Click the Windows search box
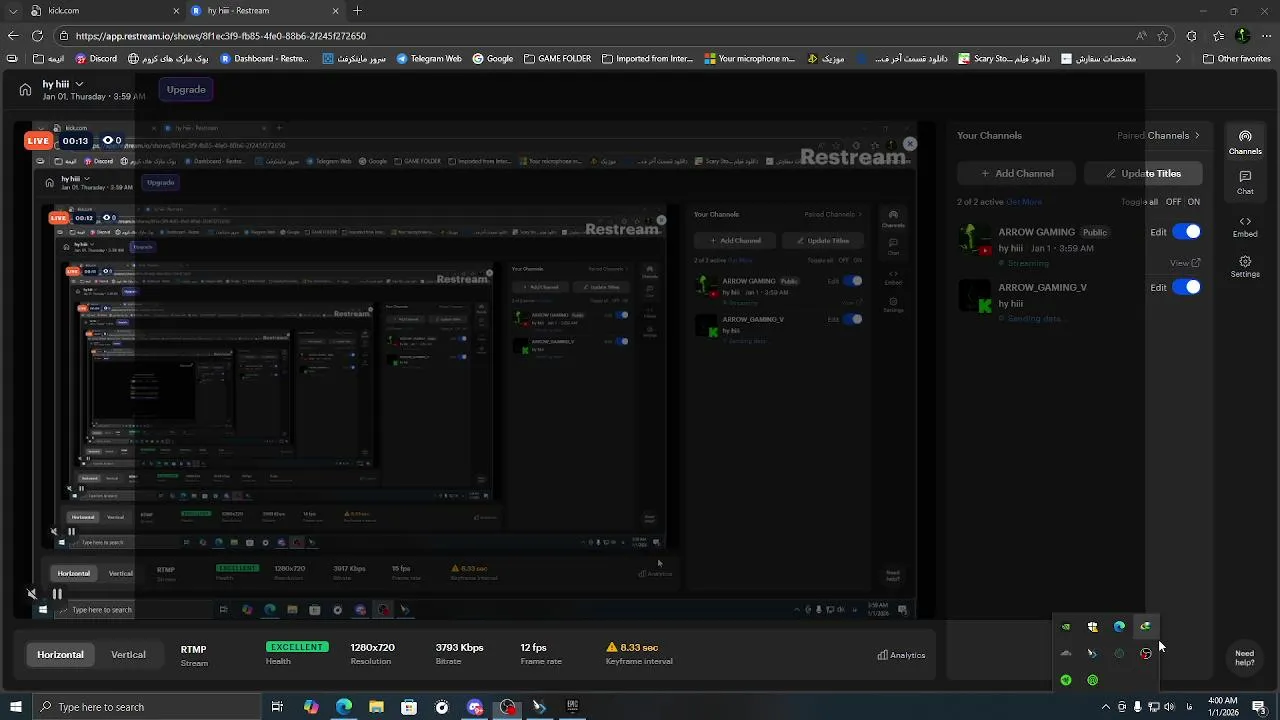The height and width of the screenshot is (720, 1280). [146, 707]
